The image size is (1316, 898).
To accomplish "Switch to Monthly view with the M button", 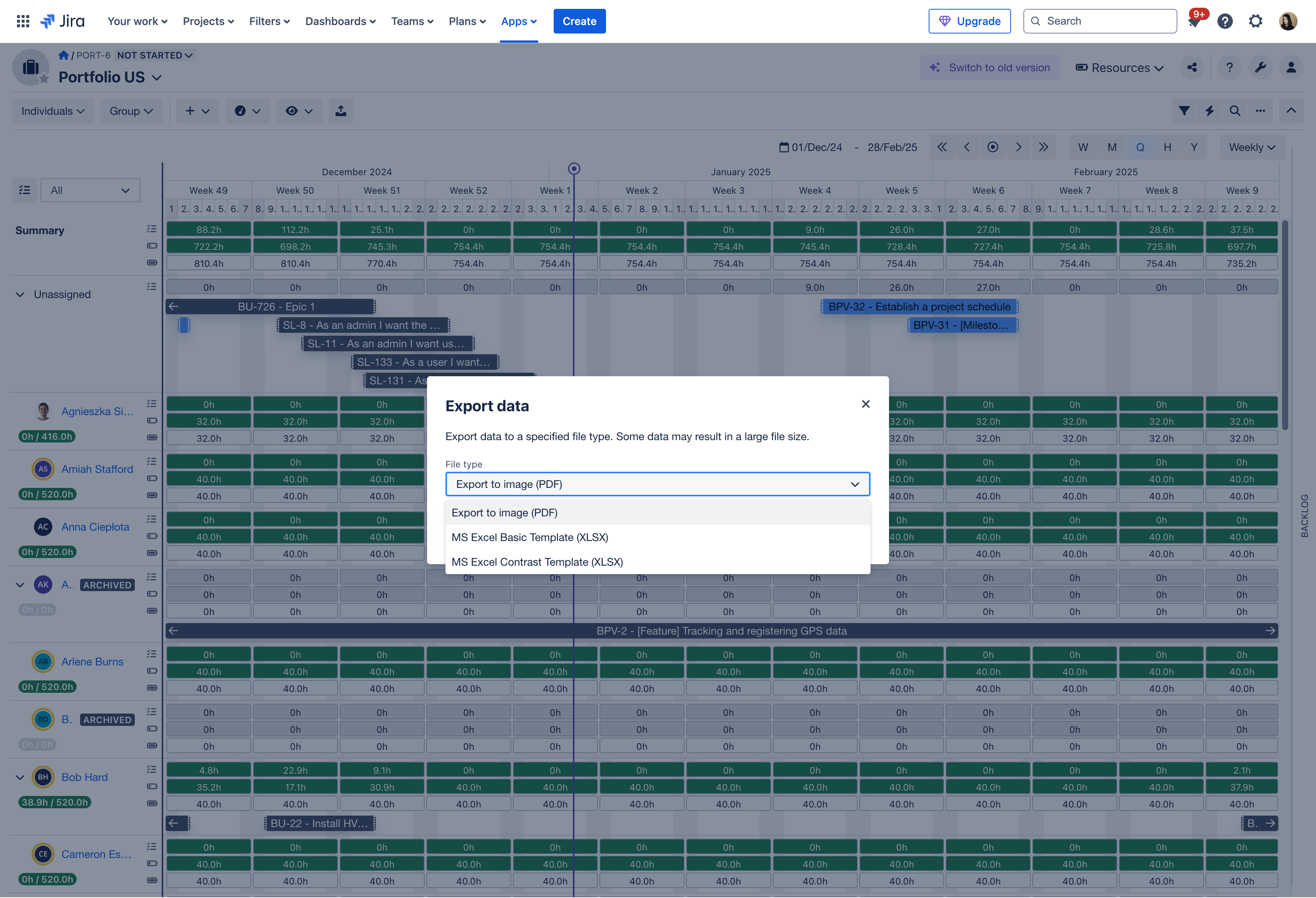I will click(1112, 147).
